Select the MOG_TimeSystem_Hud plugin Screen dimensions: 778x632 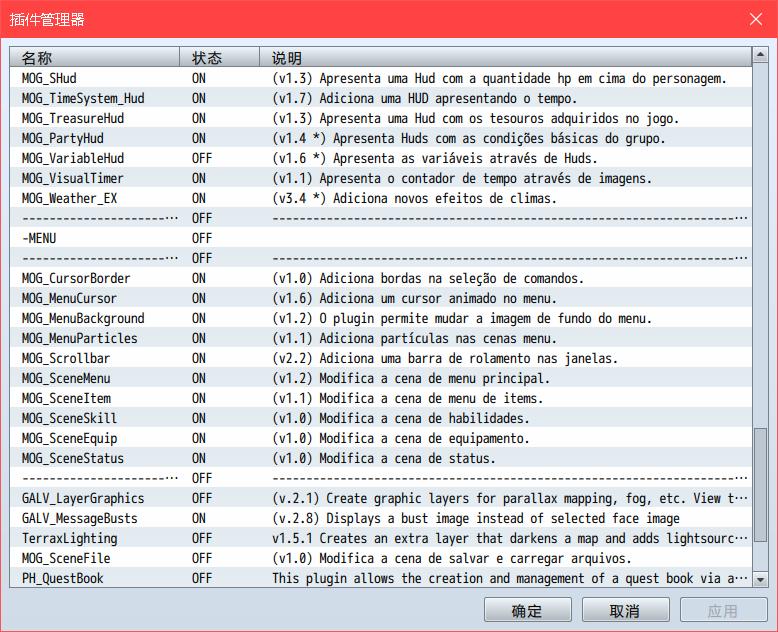[381, 98]
